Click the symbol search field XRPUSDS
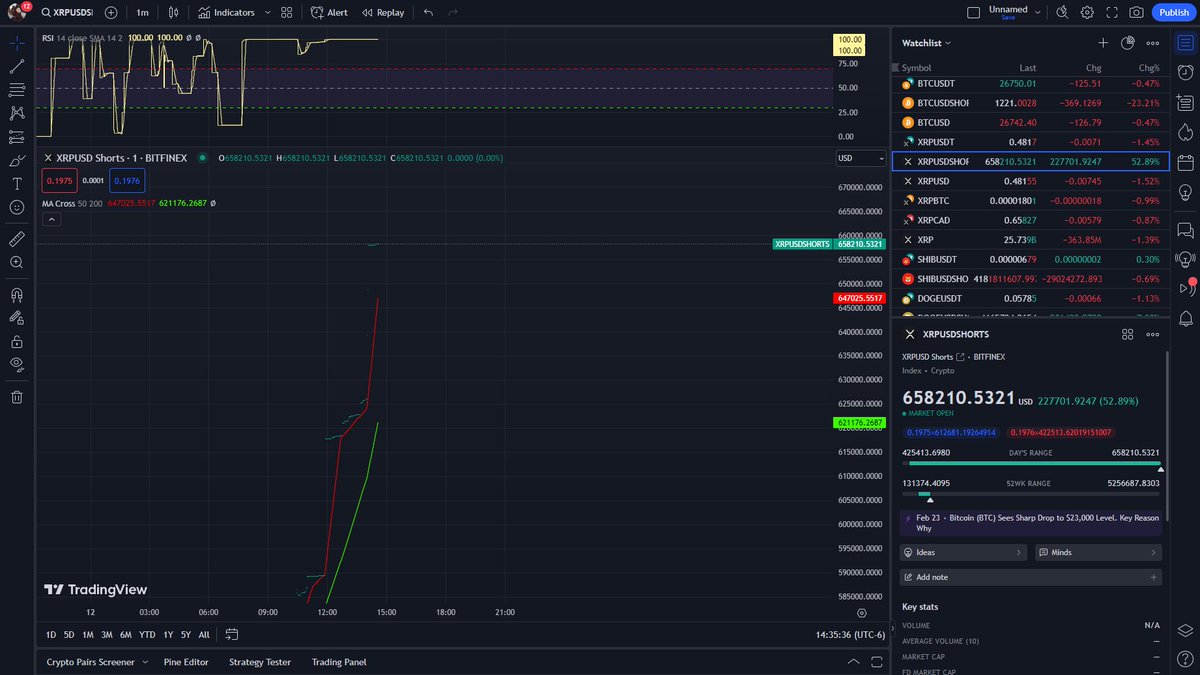This screenshot has width=1200, height=675. point(66,13)
